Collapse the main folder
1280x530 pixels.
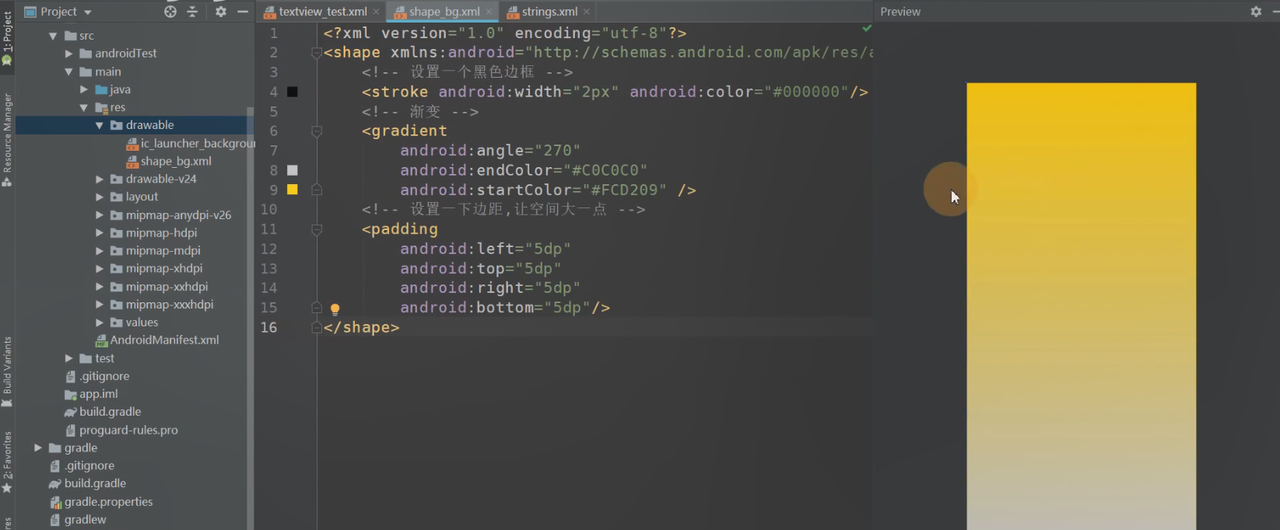(x=69, y=72)
